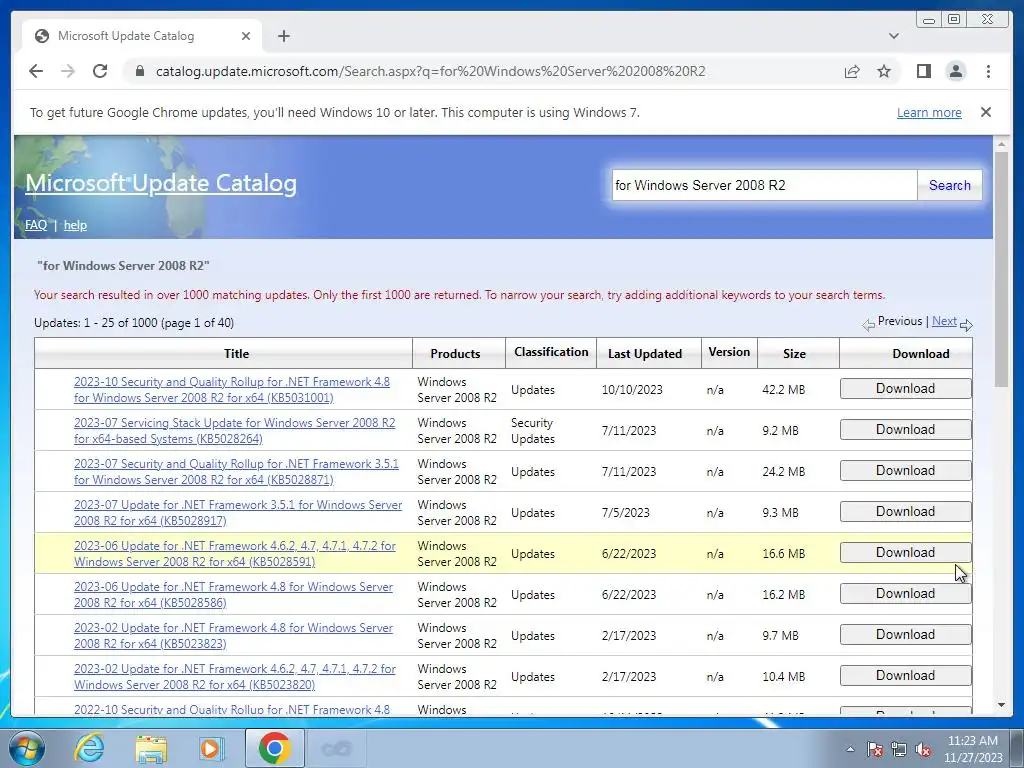Open KB5023820 update link
The width and height of the screenshot is (1024, 768).
[234, 677]
